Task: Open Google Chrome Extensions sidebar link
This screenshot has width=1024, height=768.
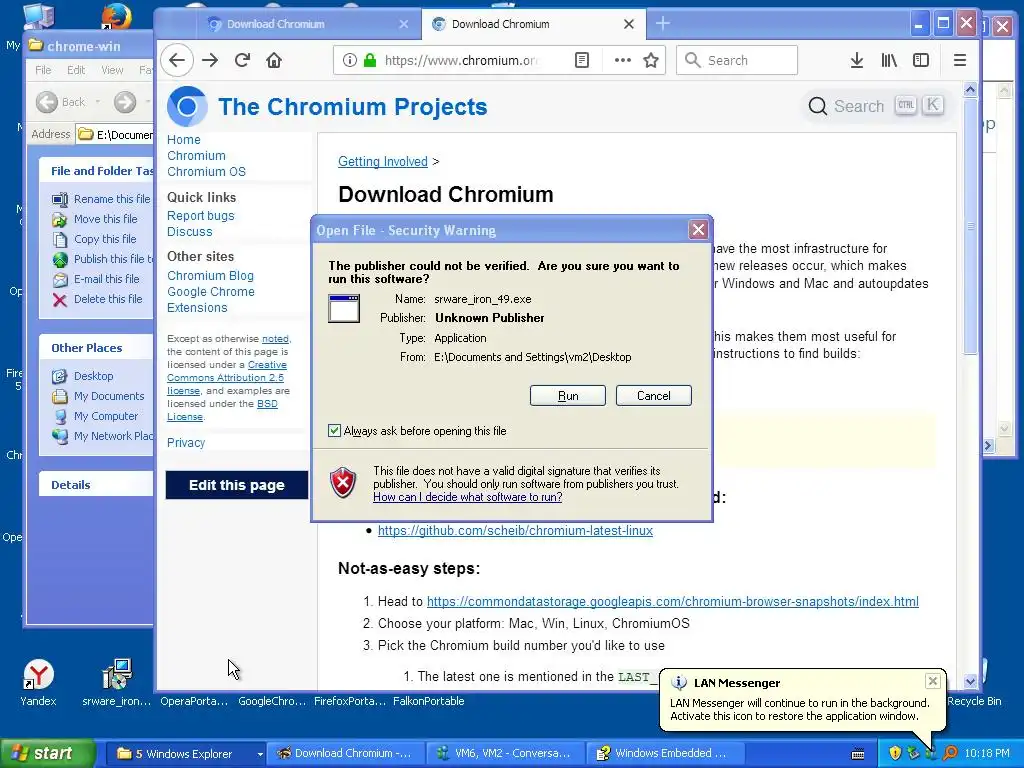Action: coord(210,300)
